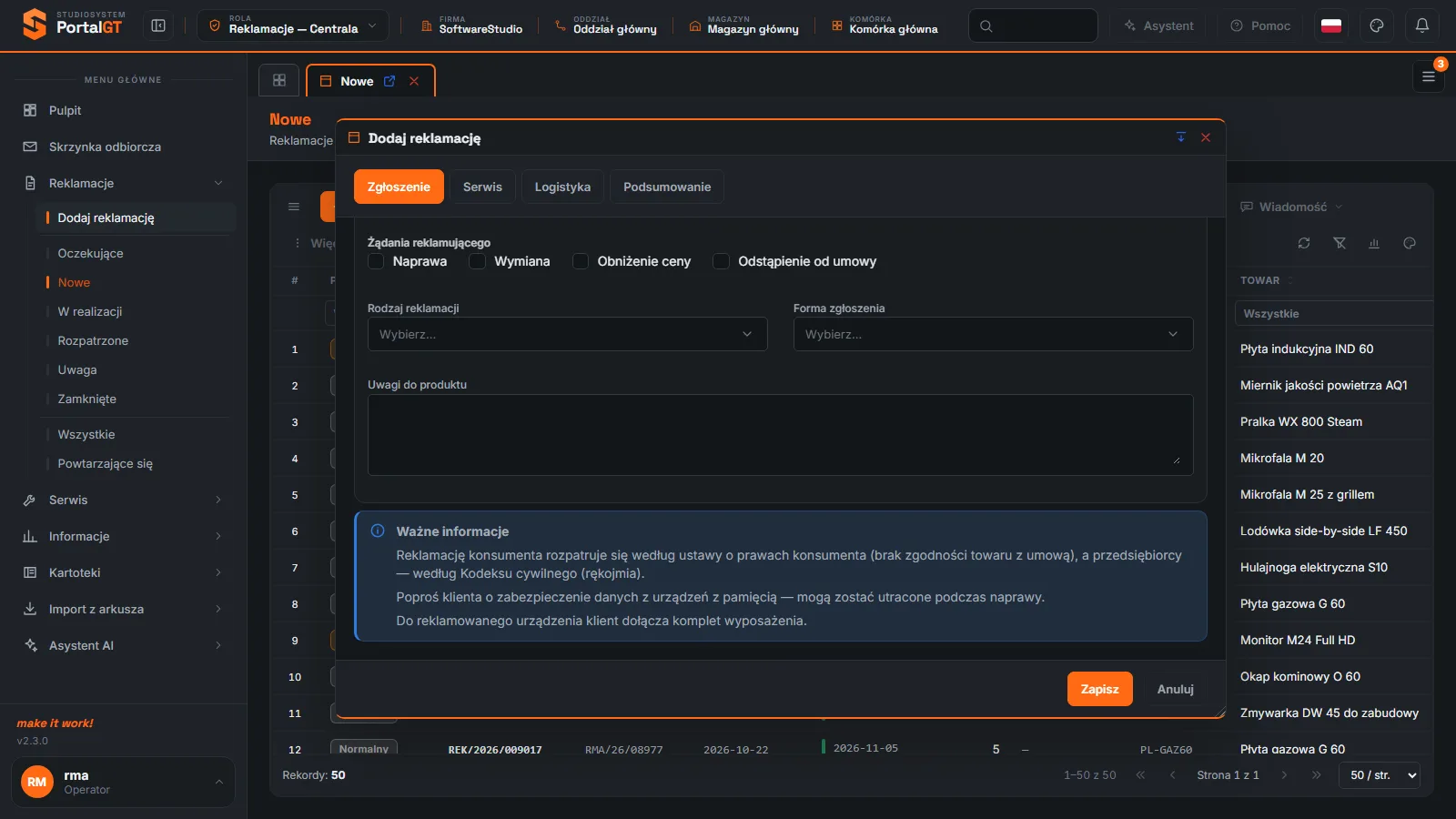Open table palette icon beside chart icon

[1410, 243]
